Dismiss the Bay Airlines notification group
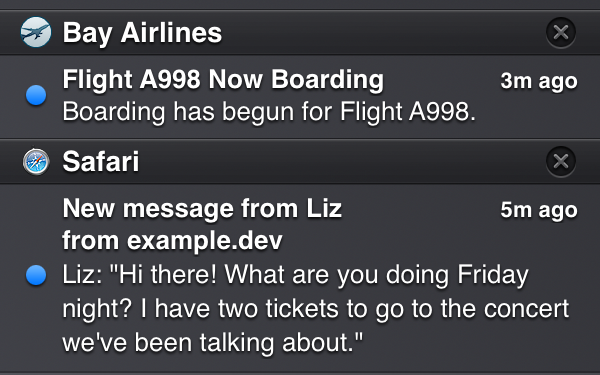 click(x=561, y=33)
